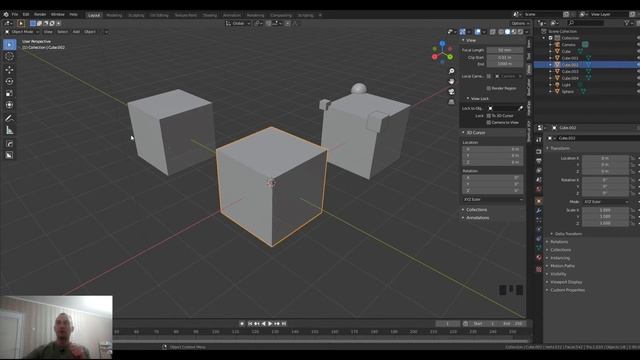Open the Tool properties tab icon

click(x=539, y=140)
